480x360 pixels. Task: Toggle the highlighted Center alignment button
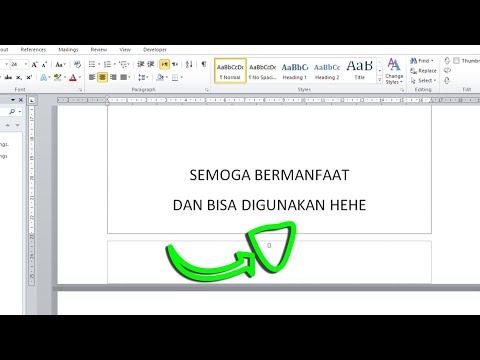pyautogui.click(x=102, y=77)
